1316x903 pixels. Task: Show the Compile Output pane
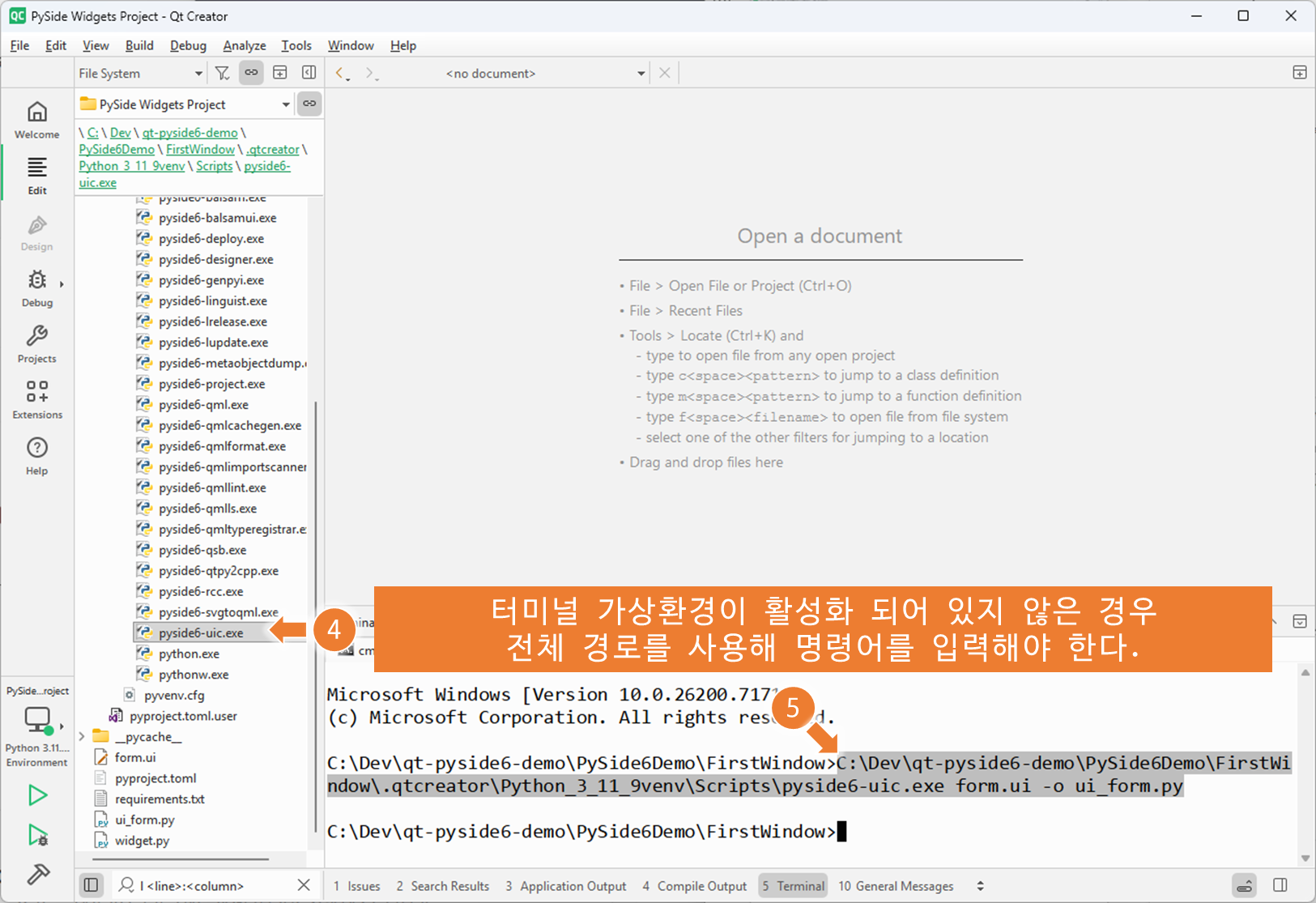(x=695, y=886)
